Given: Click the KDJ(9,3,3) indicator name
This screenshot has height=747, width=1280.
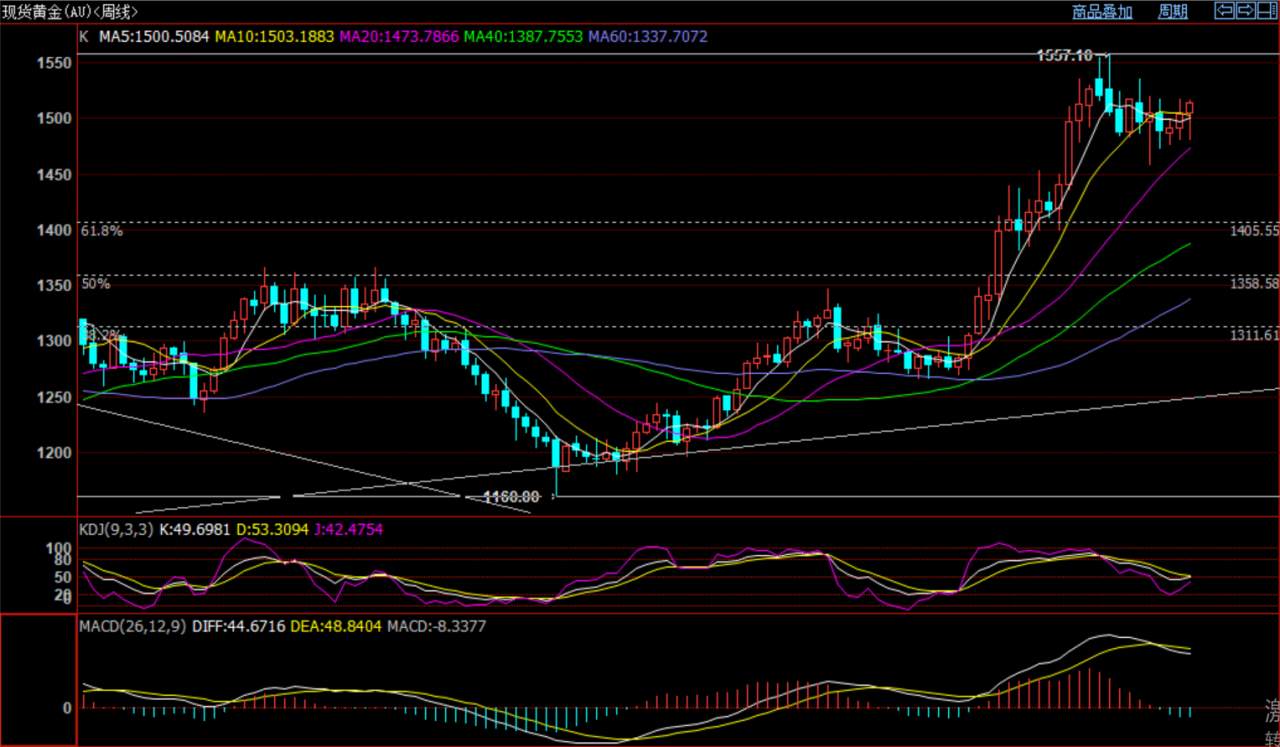Looking at the screenshot, I should tap(116, 530).
